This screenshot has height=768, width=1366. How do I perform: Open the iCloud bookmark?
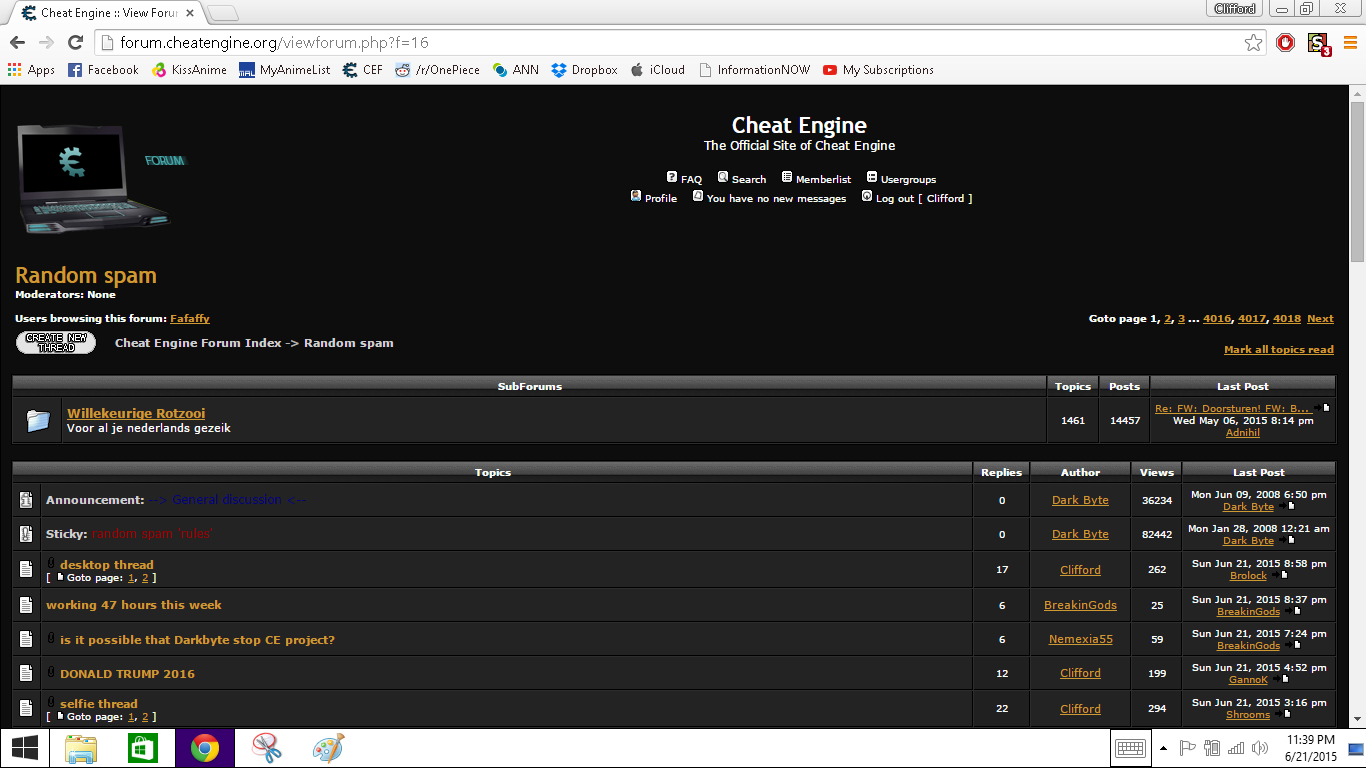(657, 70)
